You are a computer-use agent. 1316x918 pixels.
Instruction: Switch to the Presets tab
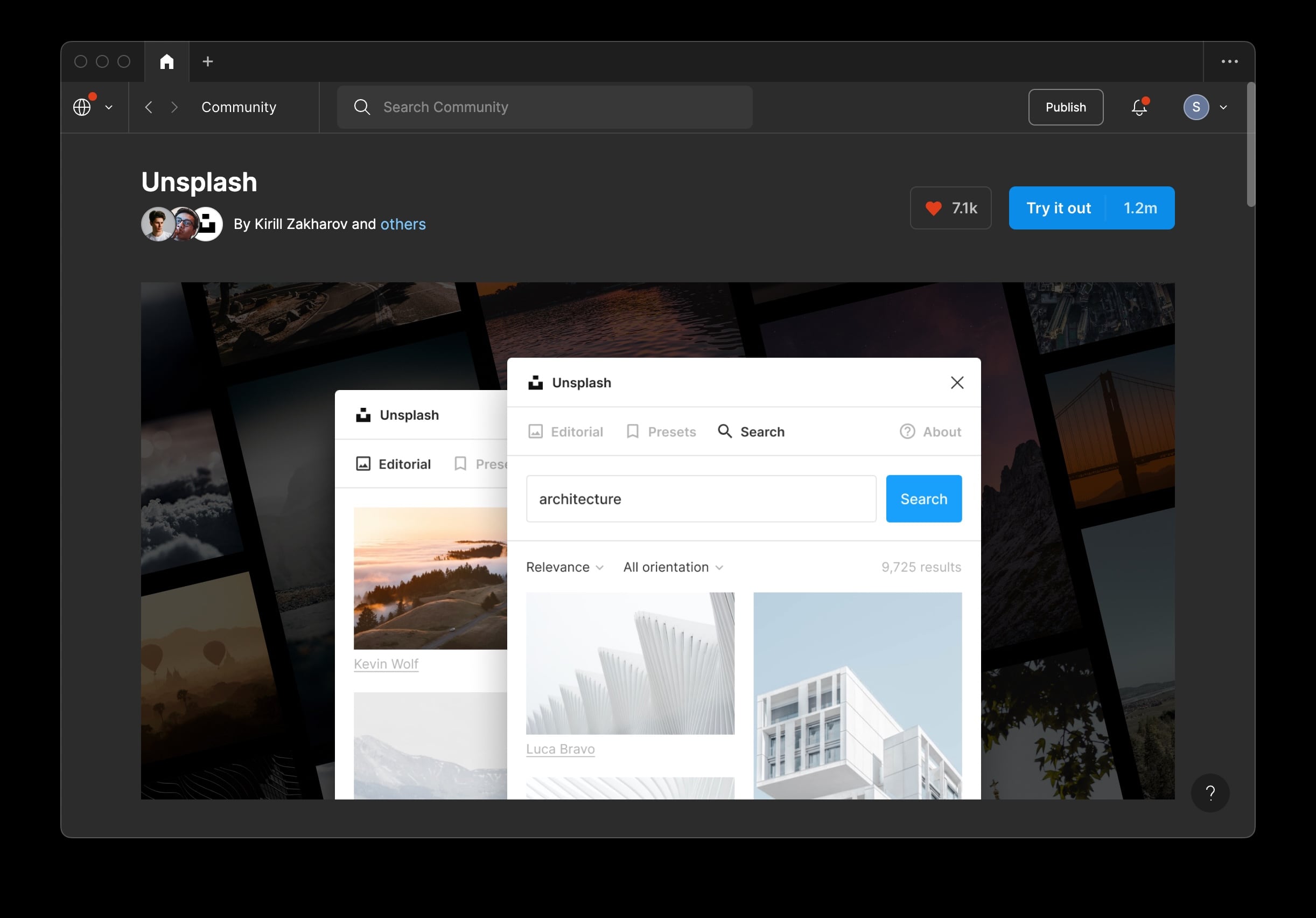pos(661,432)
